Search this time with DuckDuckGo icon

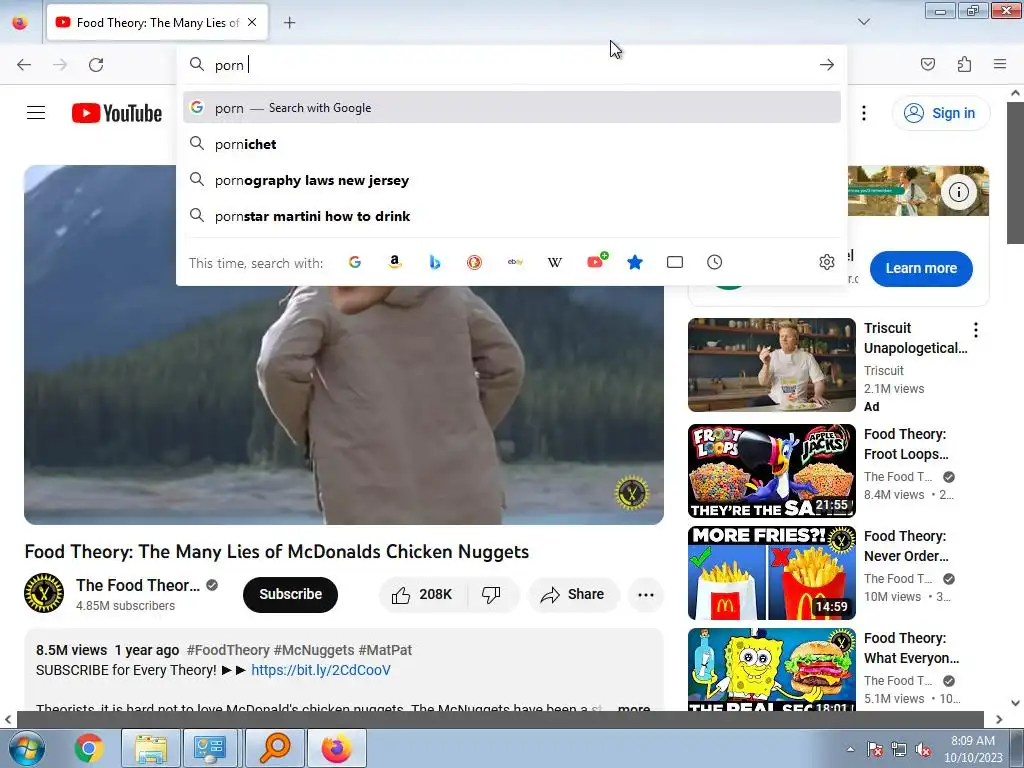pyautogui.click(x=475, y=262)
